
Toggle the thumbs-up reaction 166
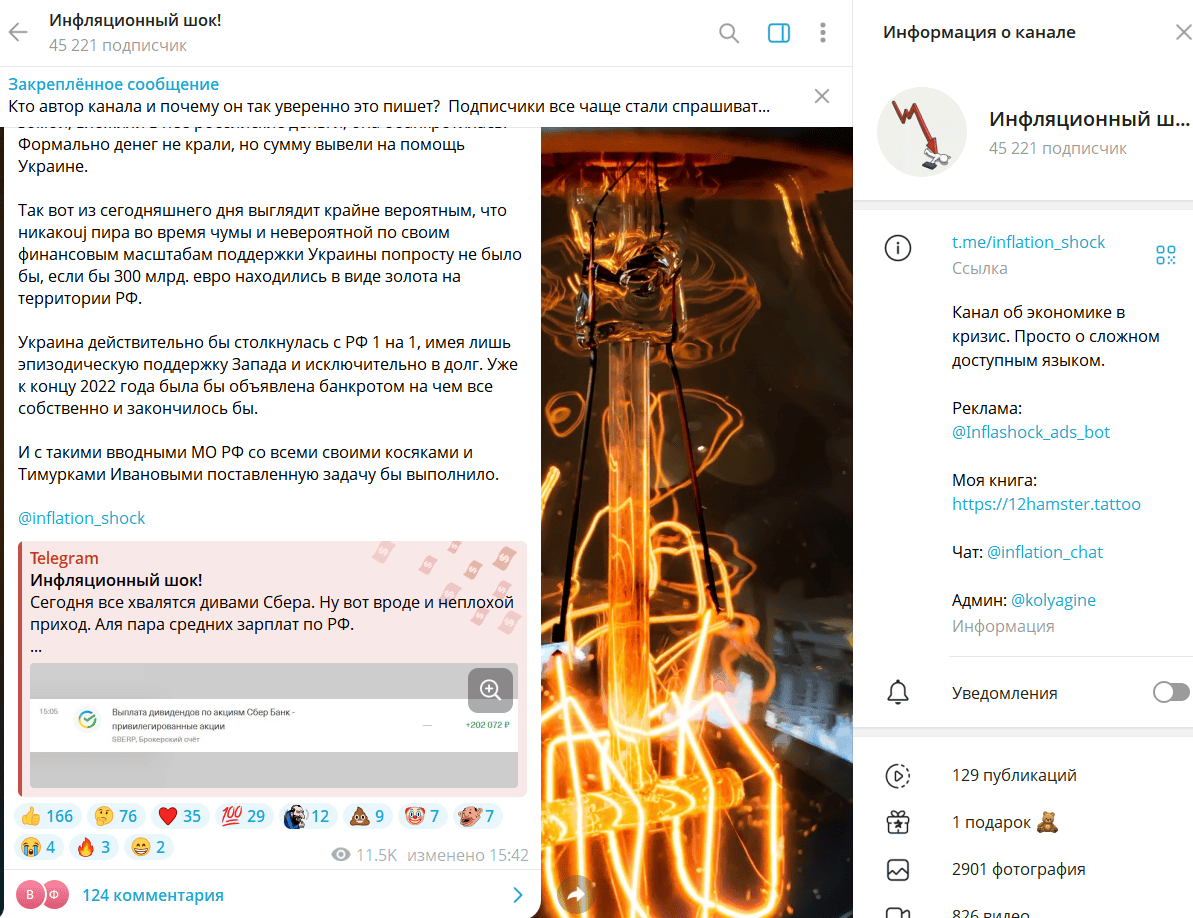[46, 816]
